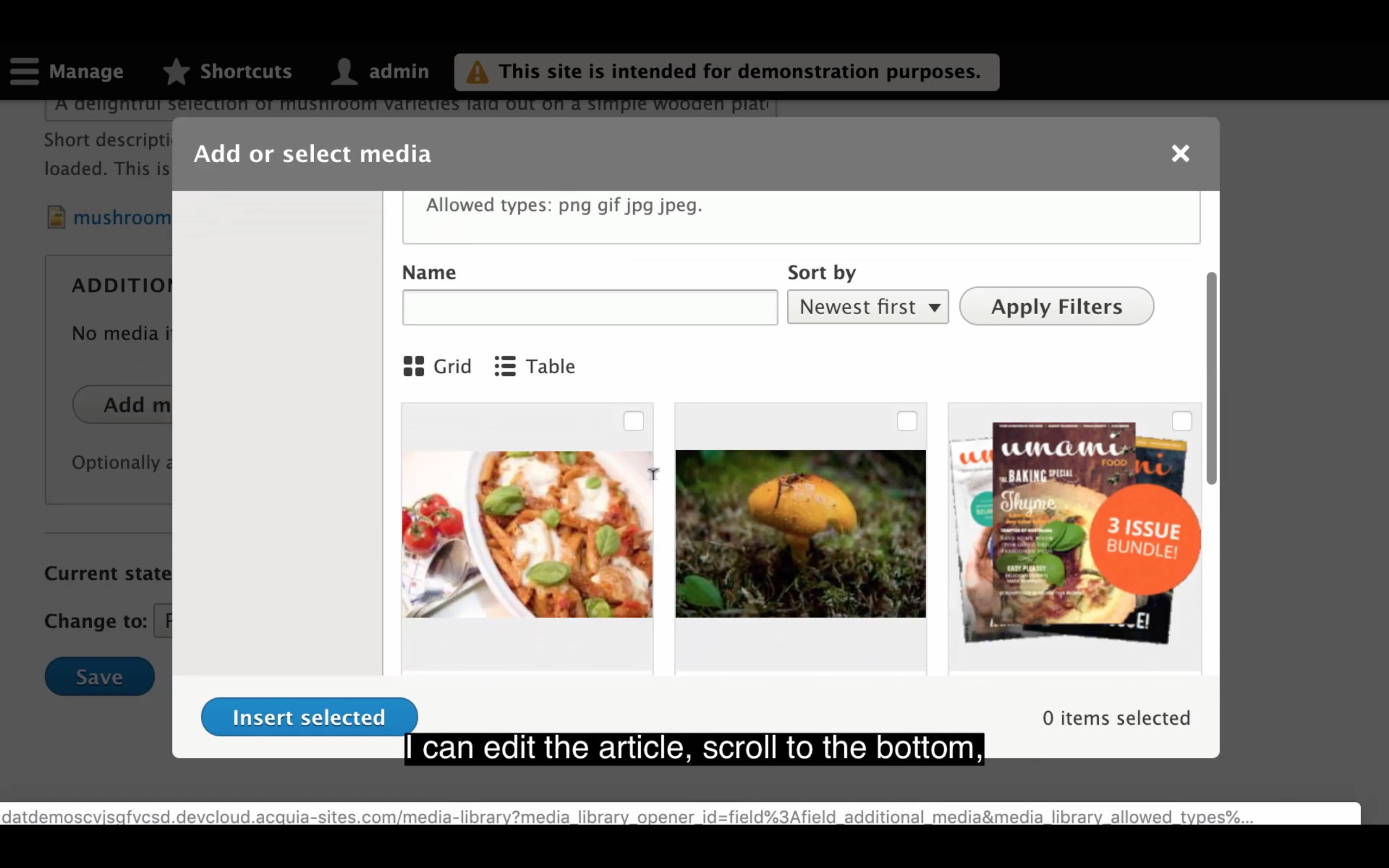Click the Apply Filters button
Screen dimensions: 1389x868
tap(1056, 306)
